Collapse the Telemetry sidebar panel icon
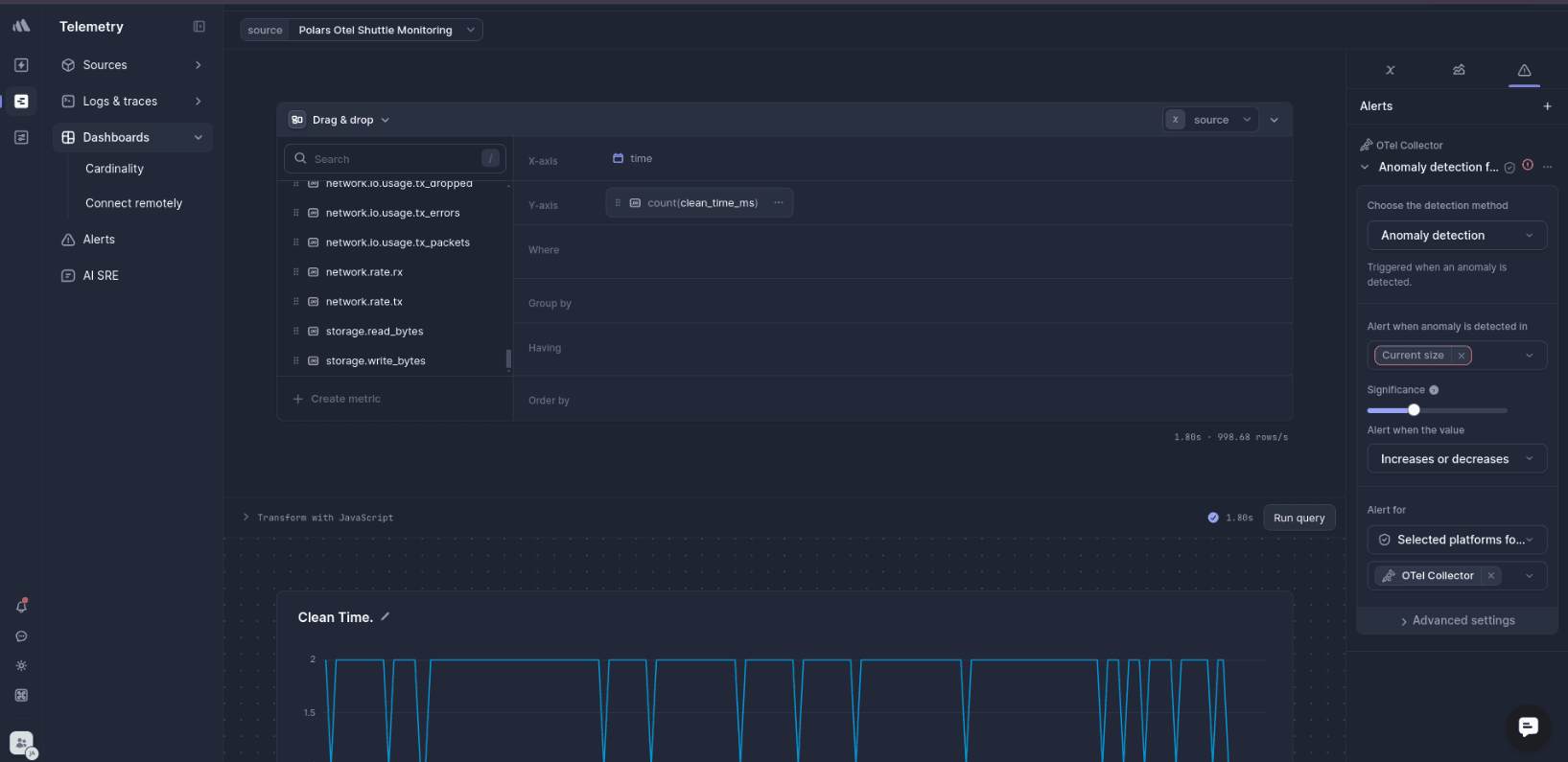The height and width of the screenshot is (762, 1568). (x=199, y=27)
